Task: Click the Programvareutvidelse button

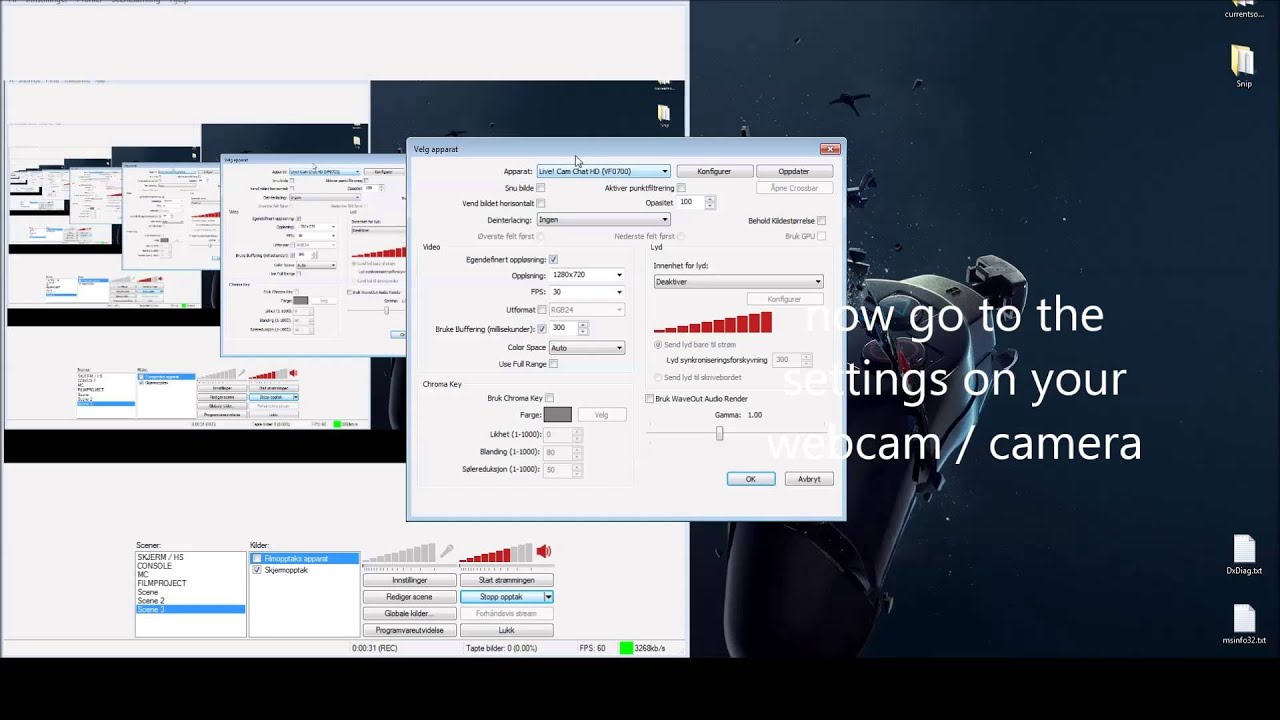Action: [x=409, y=631]
